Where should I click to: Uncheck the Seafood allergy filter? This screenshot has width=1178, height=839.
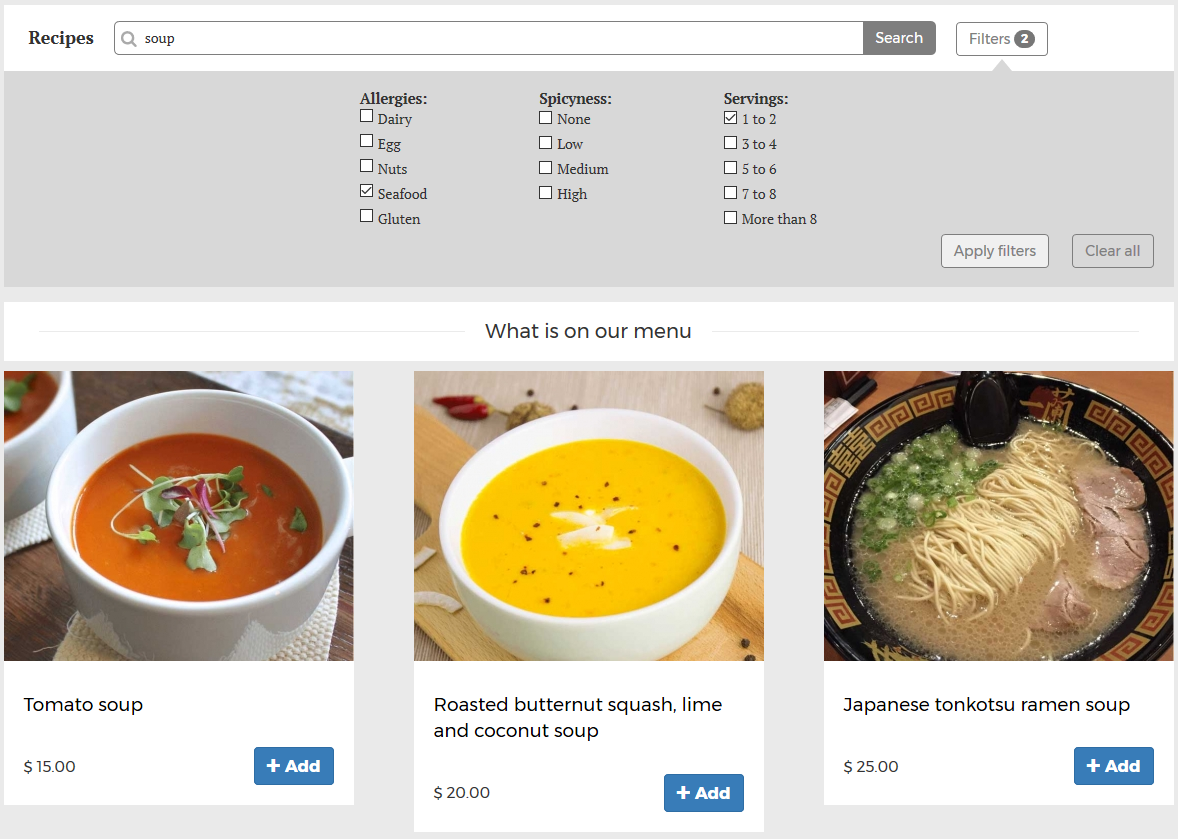tap(366, 191)
